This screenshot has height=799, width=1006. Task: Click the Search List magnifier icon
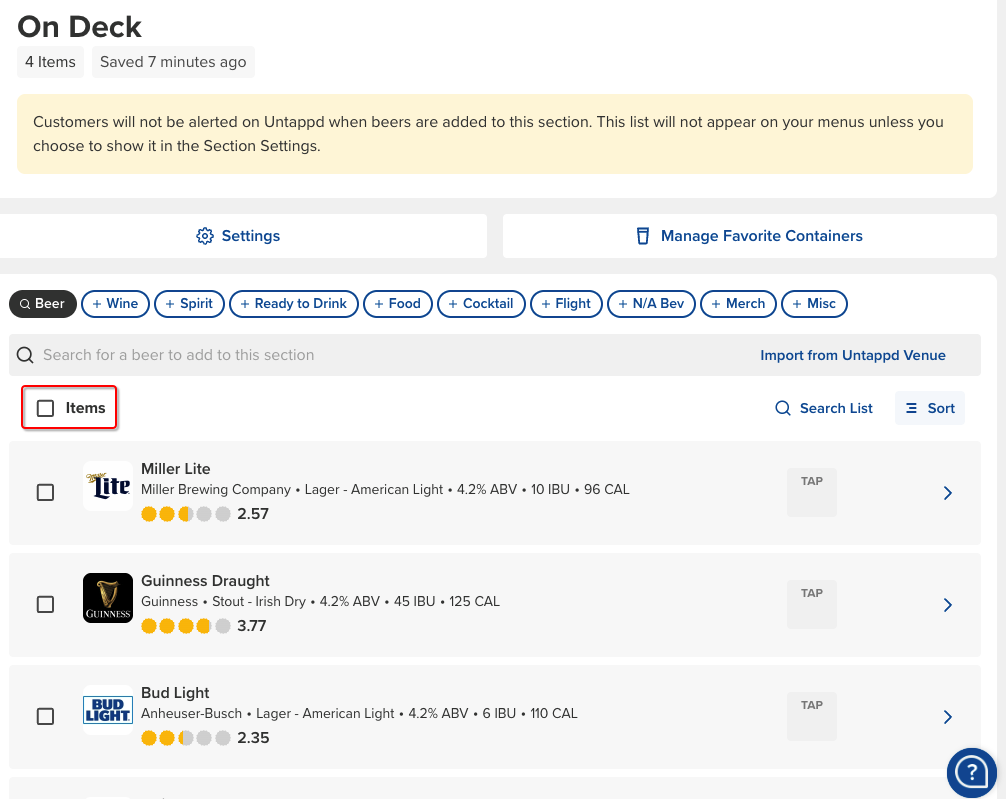[783, 408]
